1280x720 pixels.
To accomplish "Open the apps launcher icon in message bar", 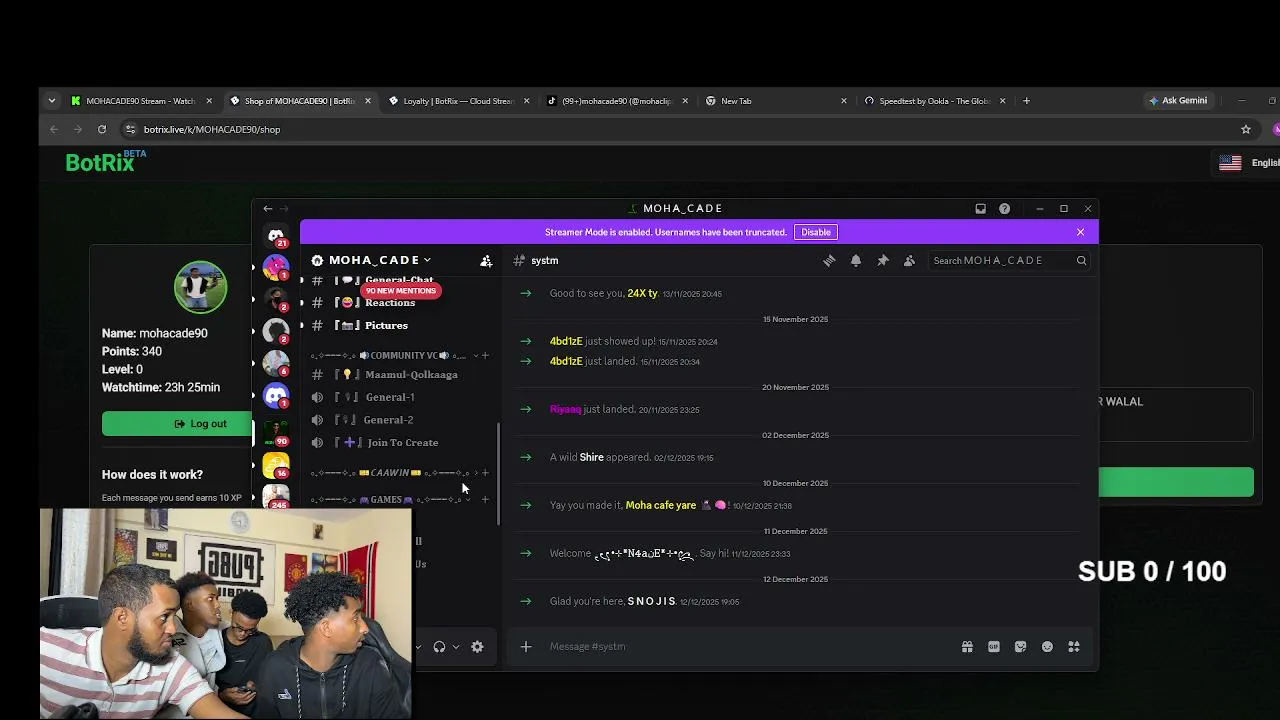I will [x=1074, y=647].
